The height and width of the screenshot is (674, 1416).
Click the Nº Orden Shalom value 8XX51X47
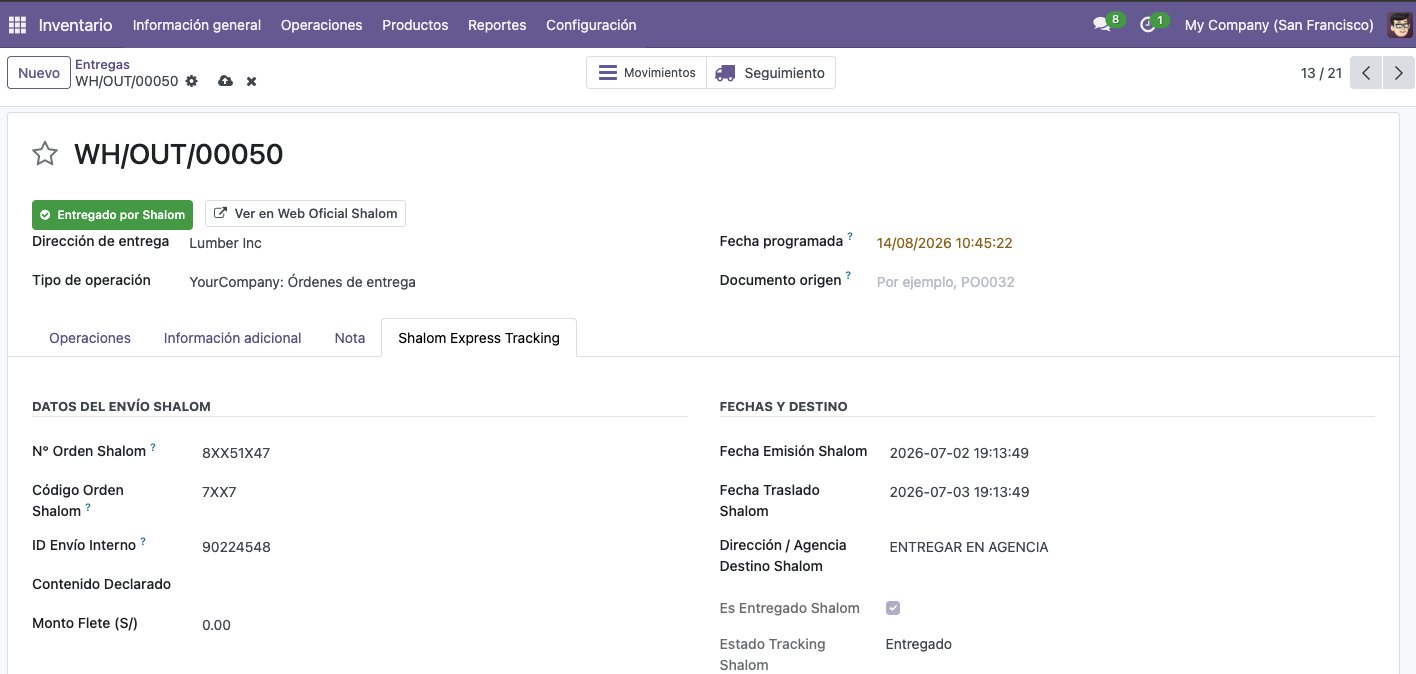click(x=236, y=453)
